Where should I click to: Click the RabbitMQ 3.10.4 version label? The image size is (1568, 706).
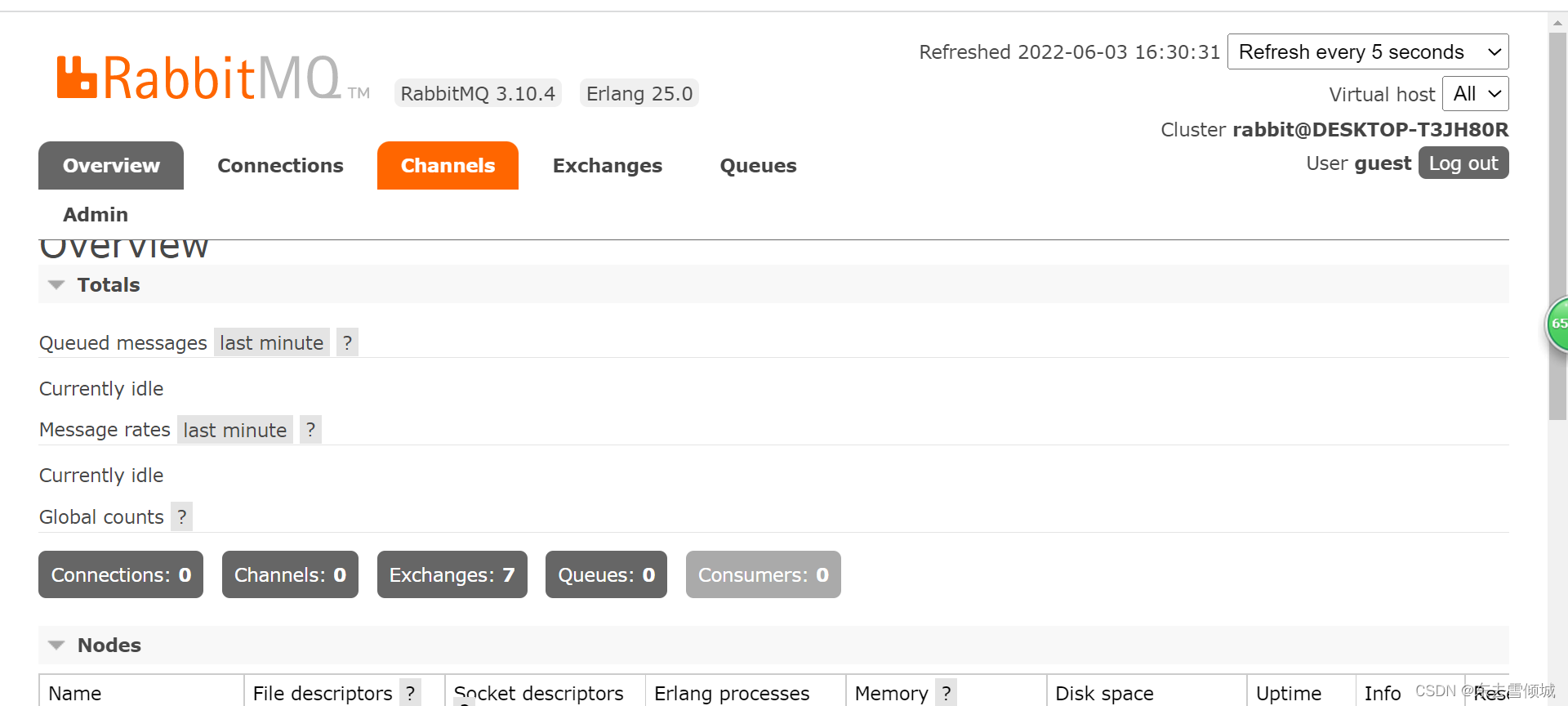478,93
